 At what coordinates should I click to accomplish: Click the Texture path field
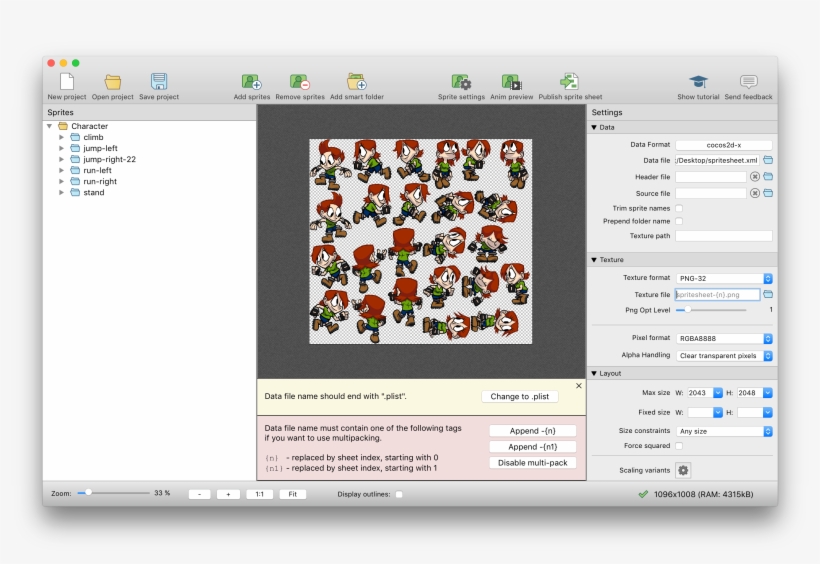click(x=724, y=236)
